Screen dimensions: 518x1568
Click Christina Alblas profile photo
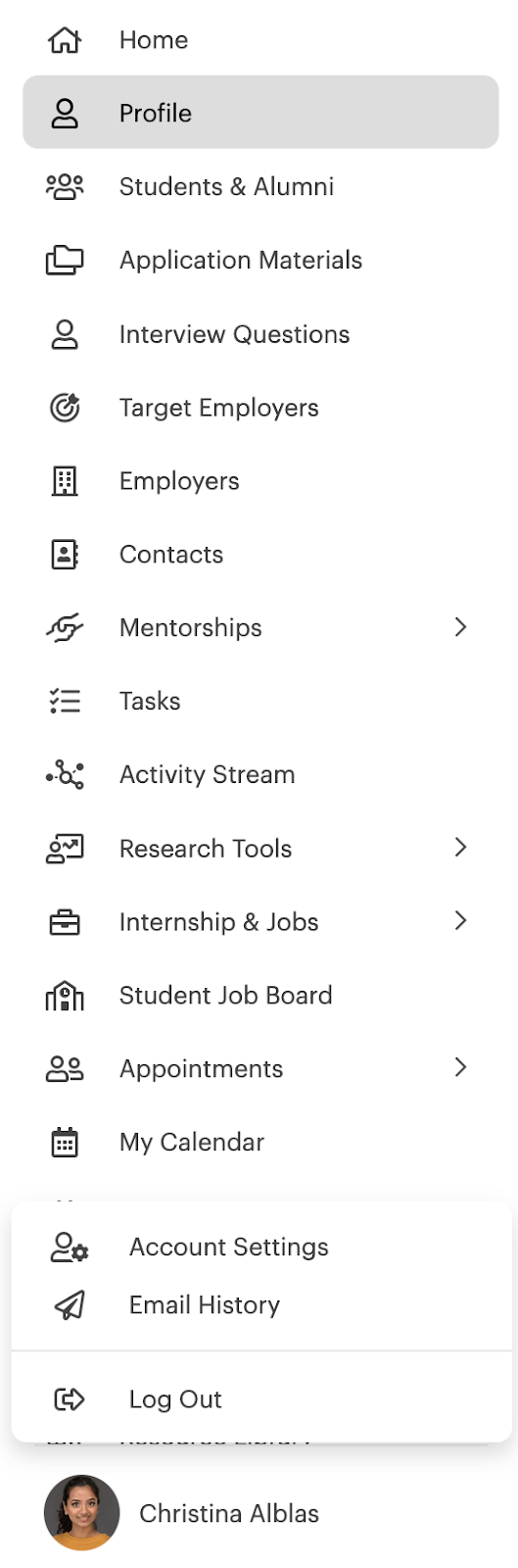tap(82, 1513)
